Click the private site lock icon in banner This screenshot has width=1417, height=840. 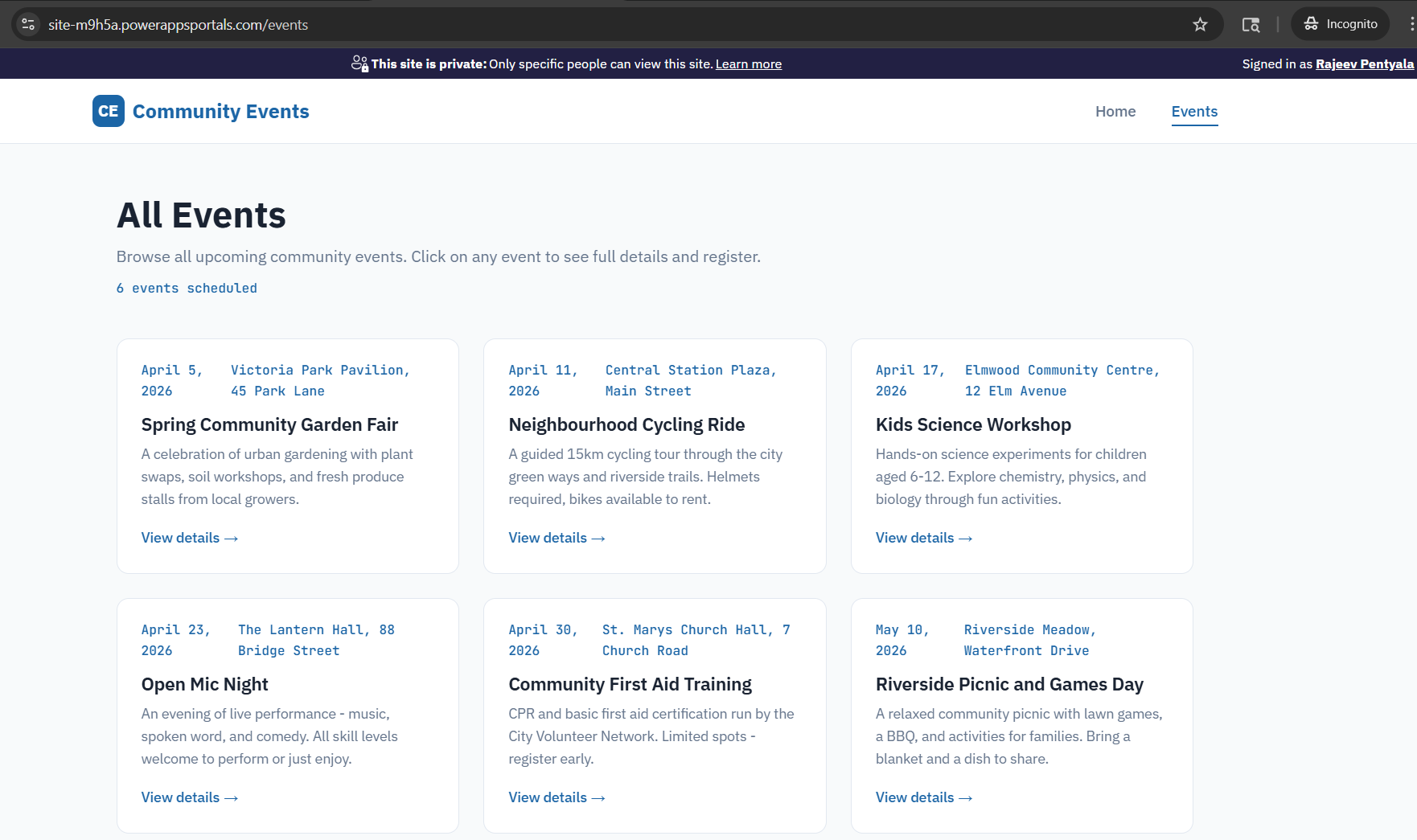(359, 64)
